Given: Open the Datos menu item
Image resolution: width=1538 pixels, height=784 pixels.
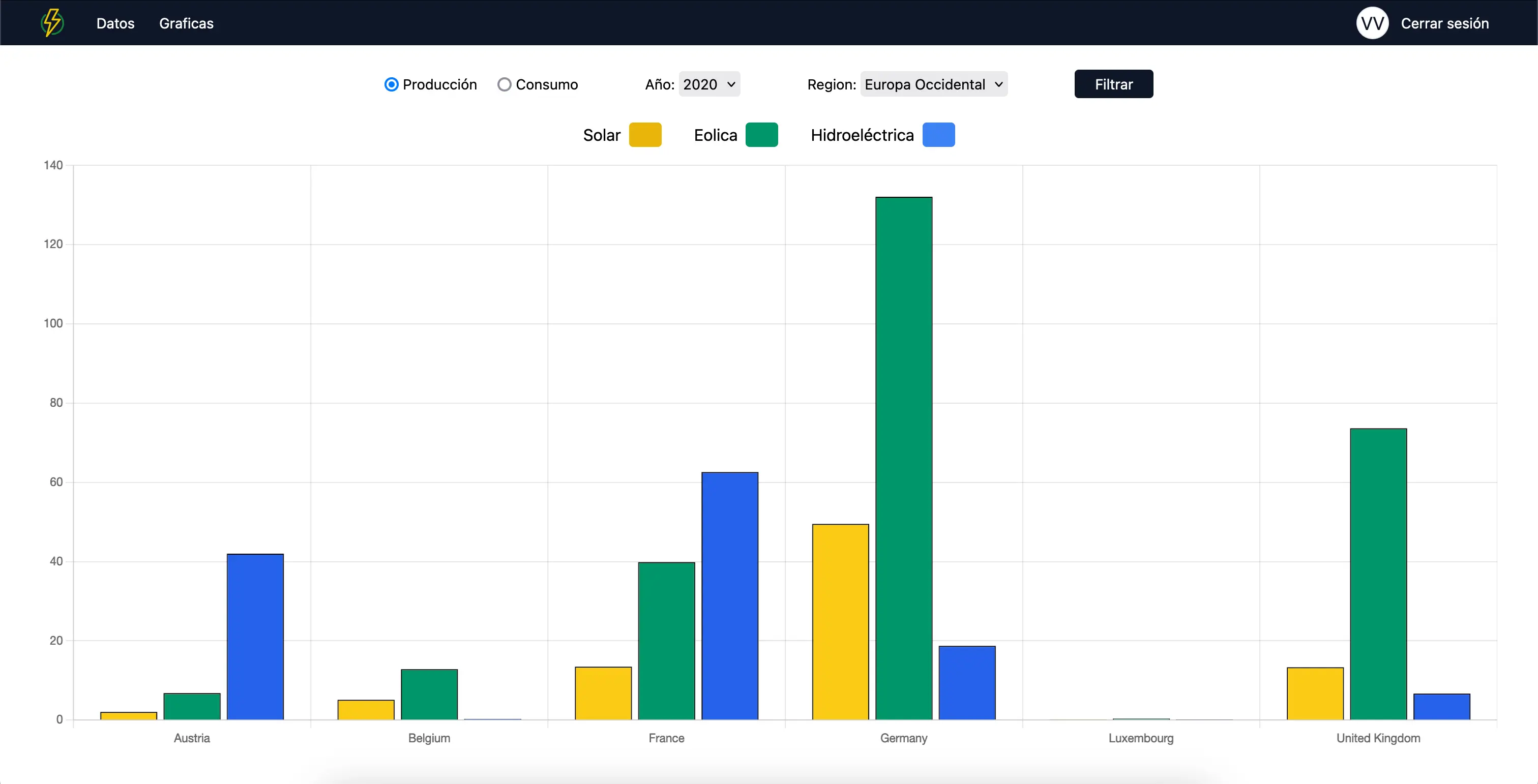Looking at the screenshot, I should (115, 23).
